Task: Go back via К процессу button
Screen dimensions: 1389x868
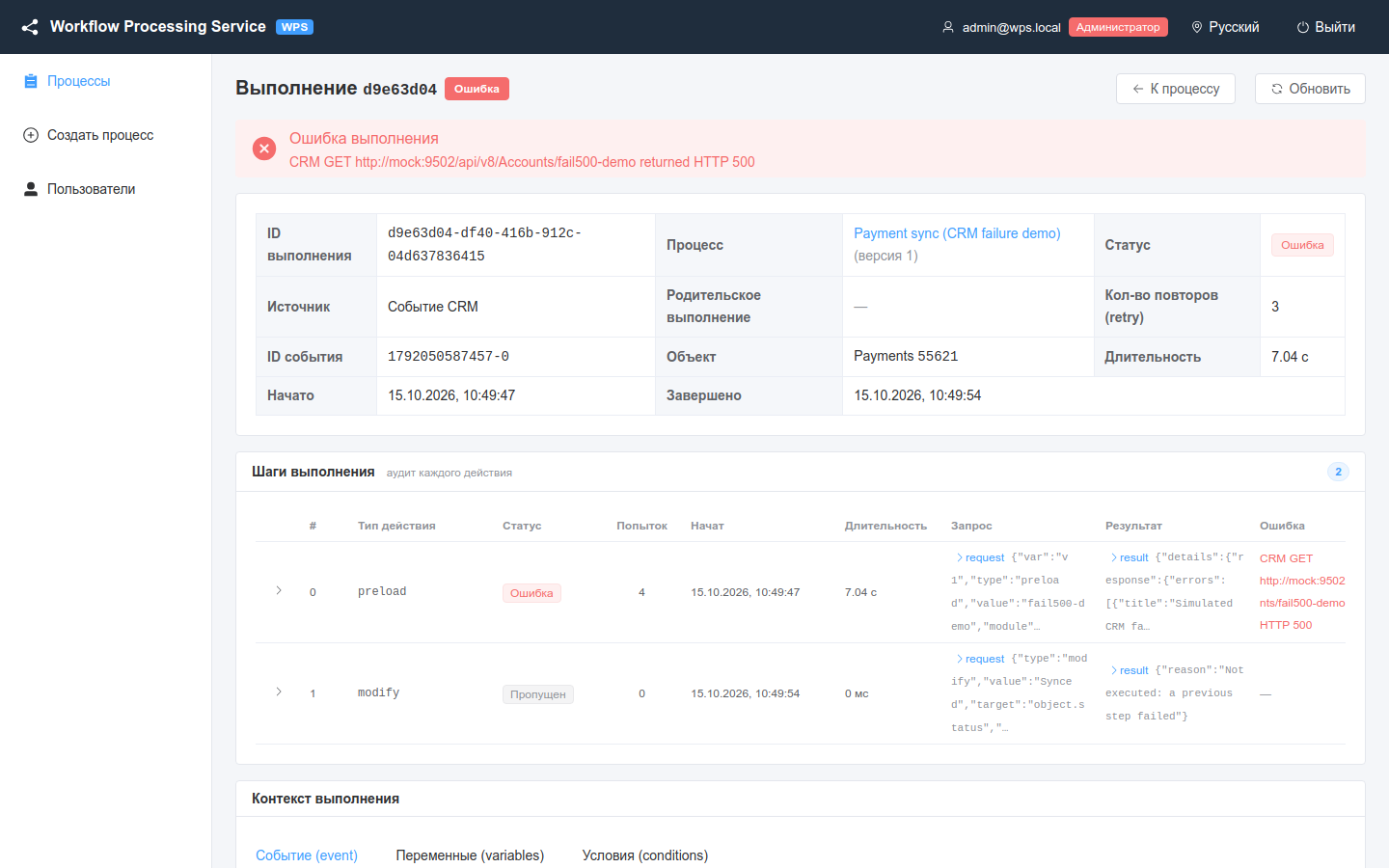Action: click(x=1176, y=89)
